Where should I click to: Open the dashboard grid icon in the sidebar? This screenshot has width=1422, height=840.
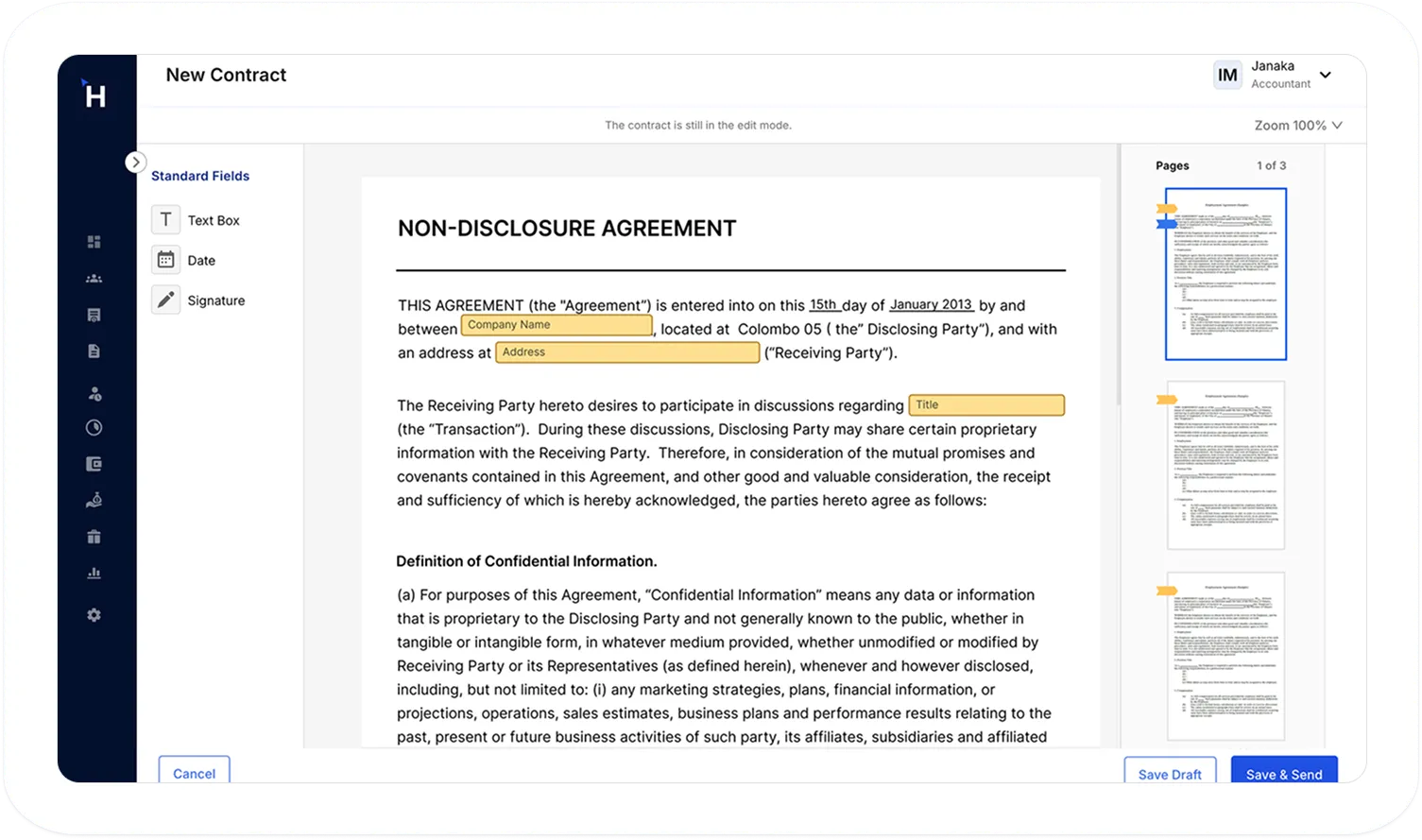coord(94,242)
